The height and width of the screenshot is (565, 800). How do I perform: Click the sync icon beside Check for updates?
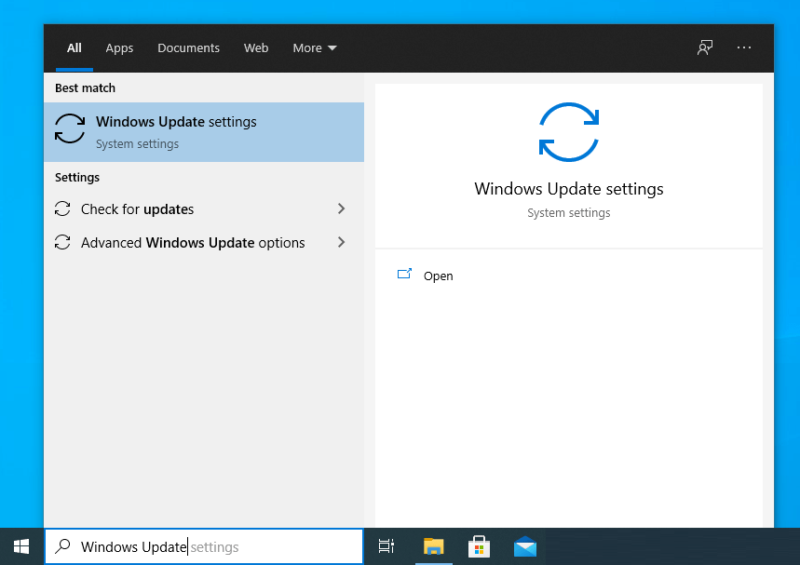(62, 209)
